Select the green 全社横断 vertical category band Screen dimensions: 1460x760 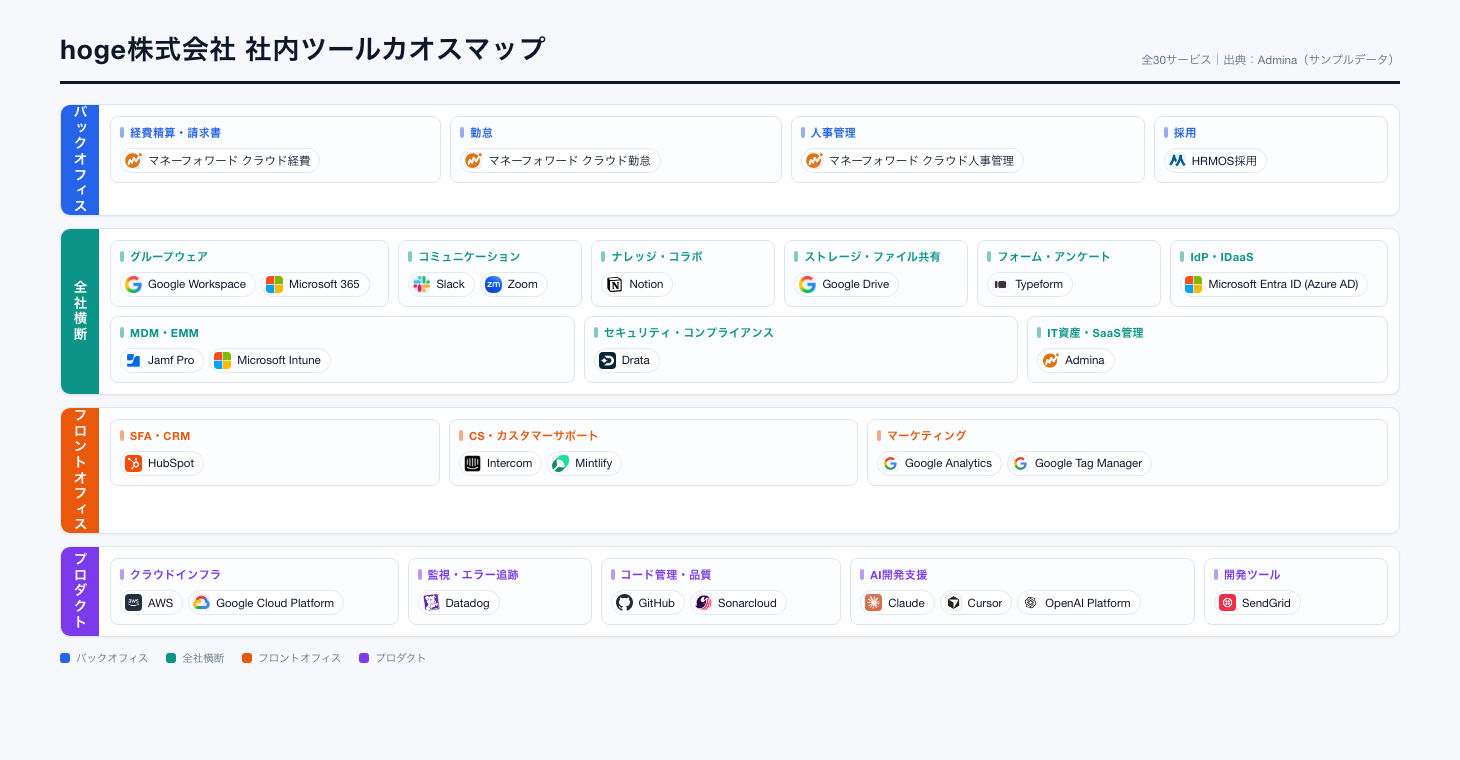[x=80, y=311]
